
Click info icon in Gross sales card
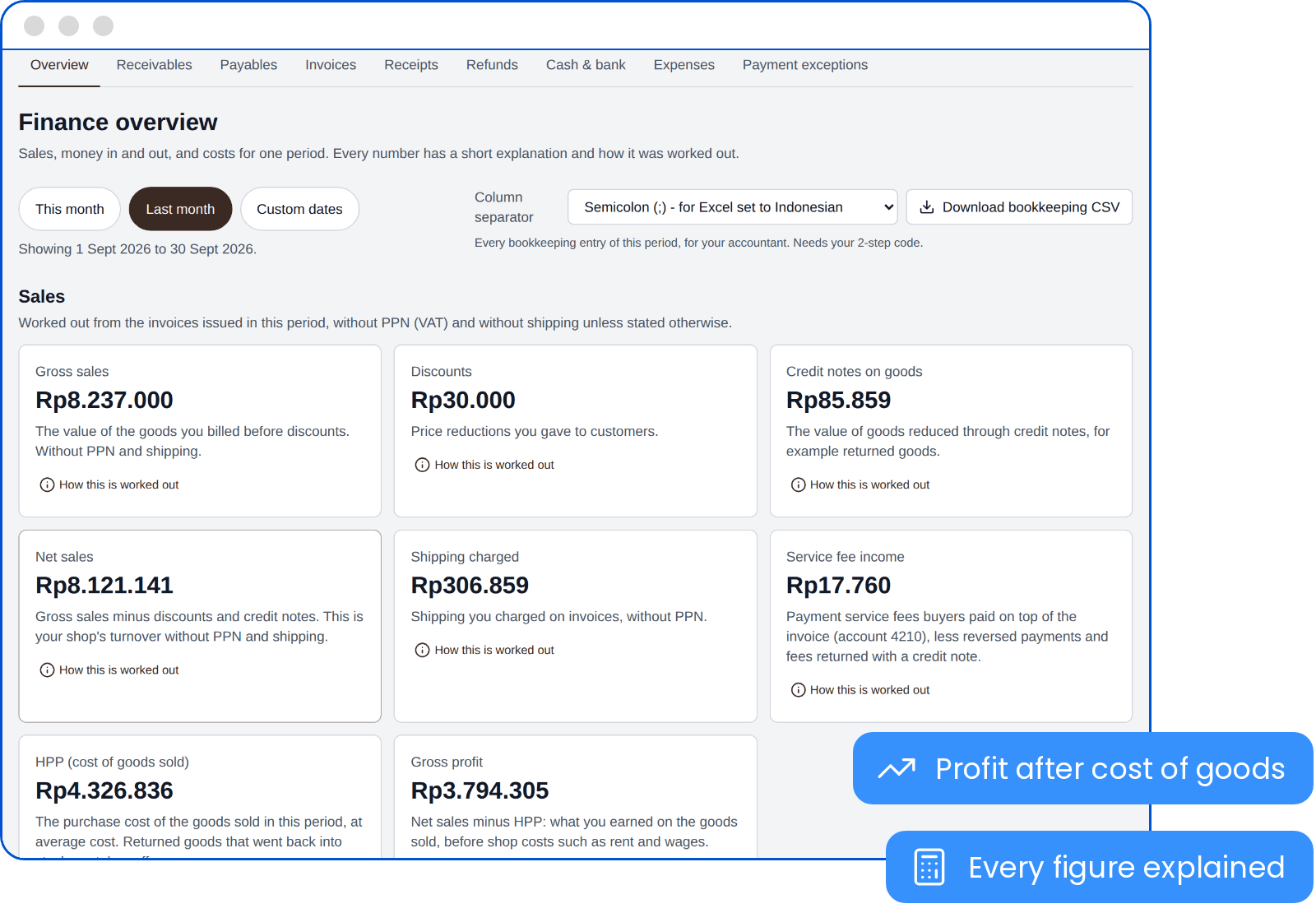pos(47,485)
